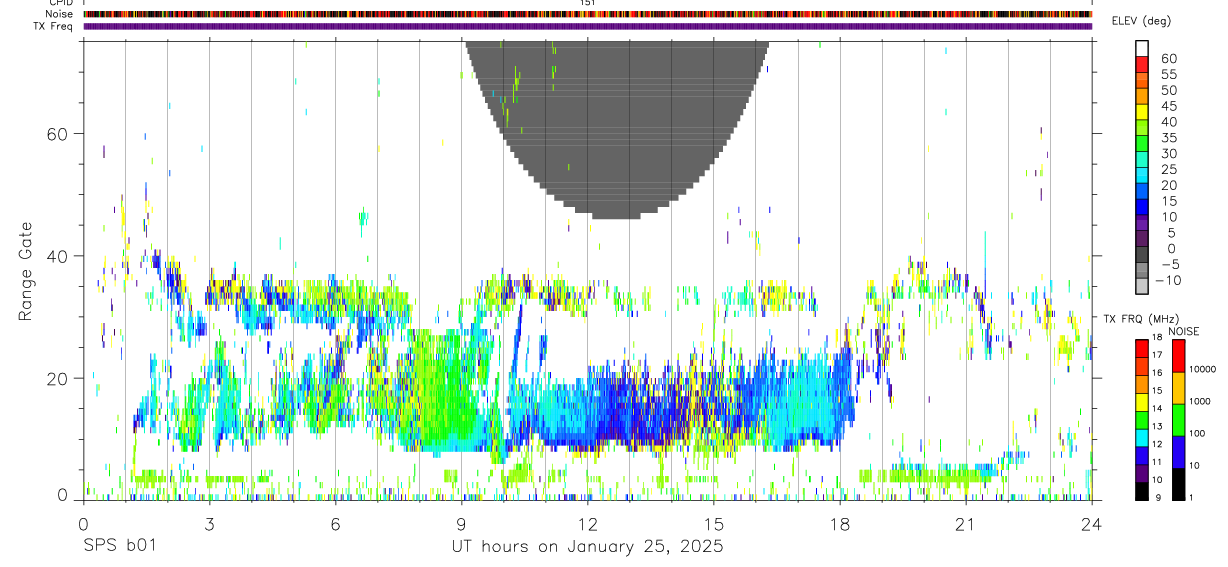The height and width of the screenshot is (567, 1228).
Task: Click the 'NOISE' legend title
Action: coord(1183,331)
